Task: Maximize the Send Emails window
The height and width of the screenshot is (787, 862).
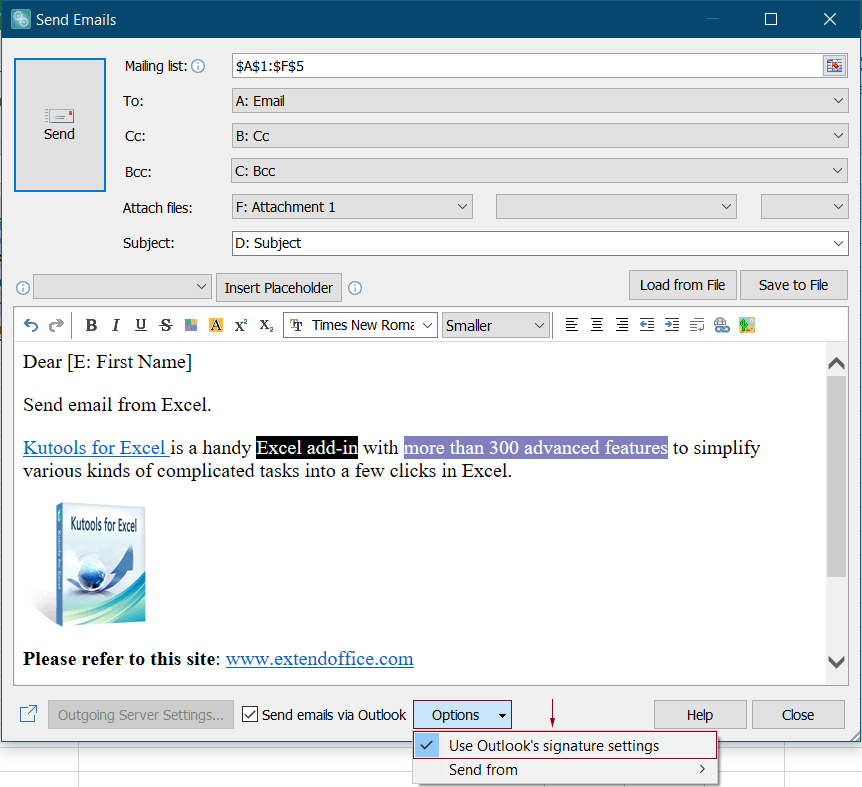Action: coord(771,19)
